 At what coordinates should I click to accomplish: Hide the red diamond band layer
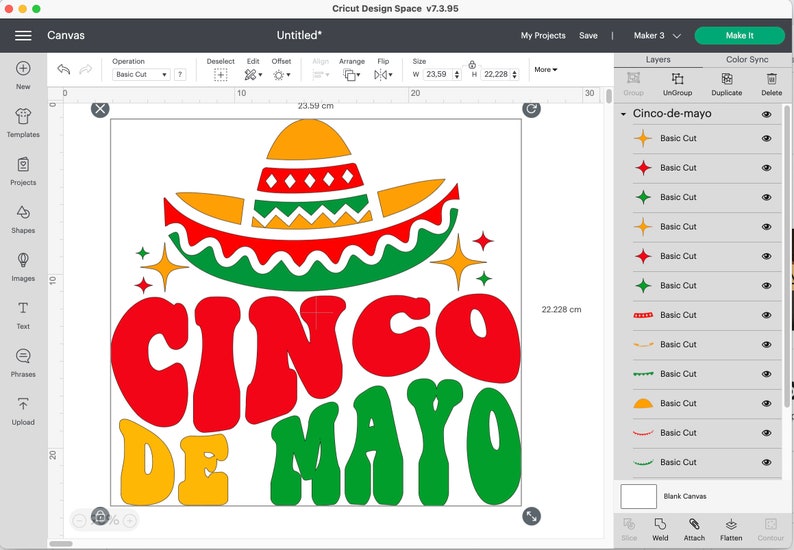pyautogui.click(x=767, y=315)
